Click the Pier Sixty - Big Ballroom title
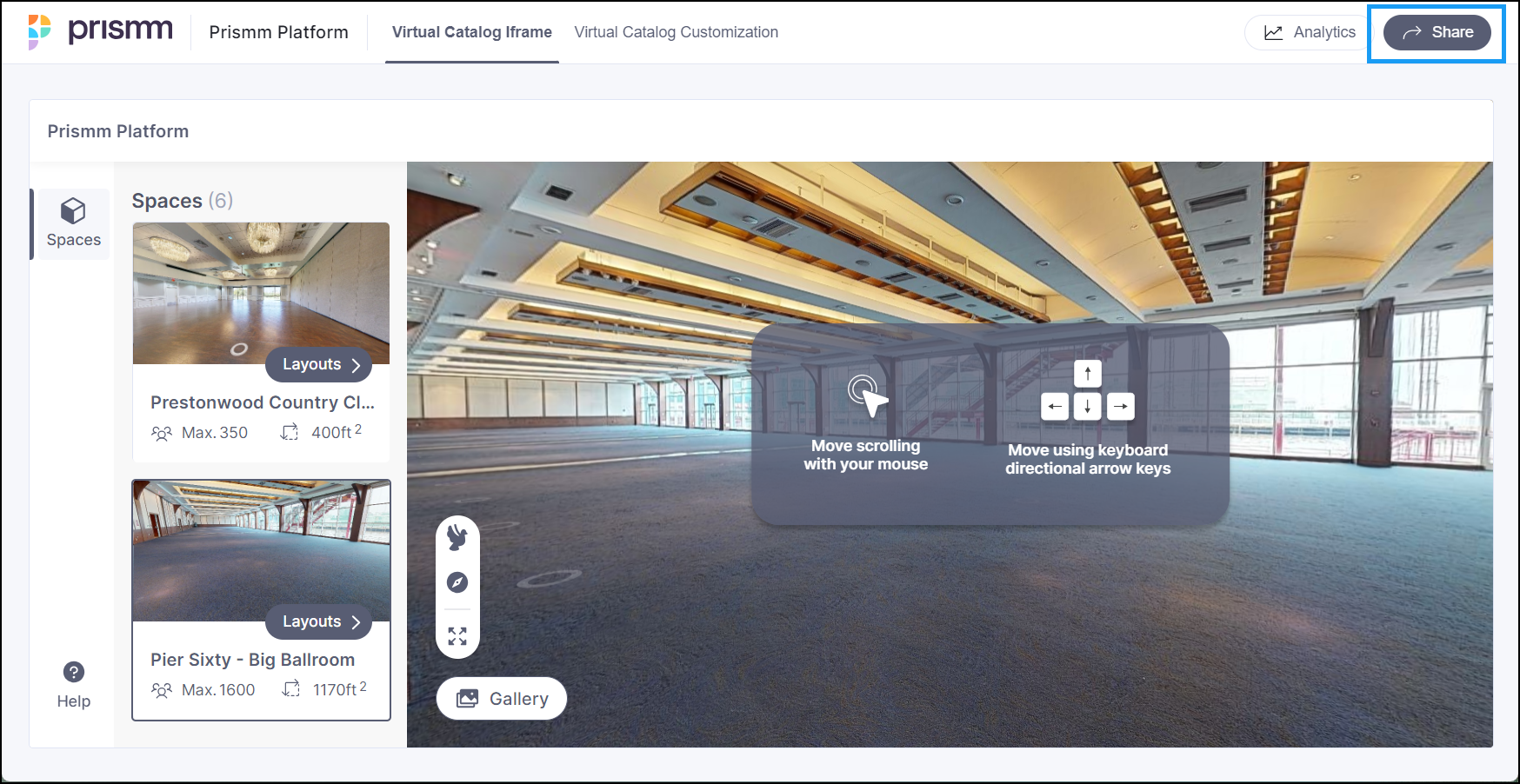 click(252, 660)
